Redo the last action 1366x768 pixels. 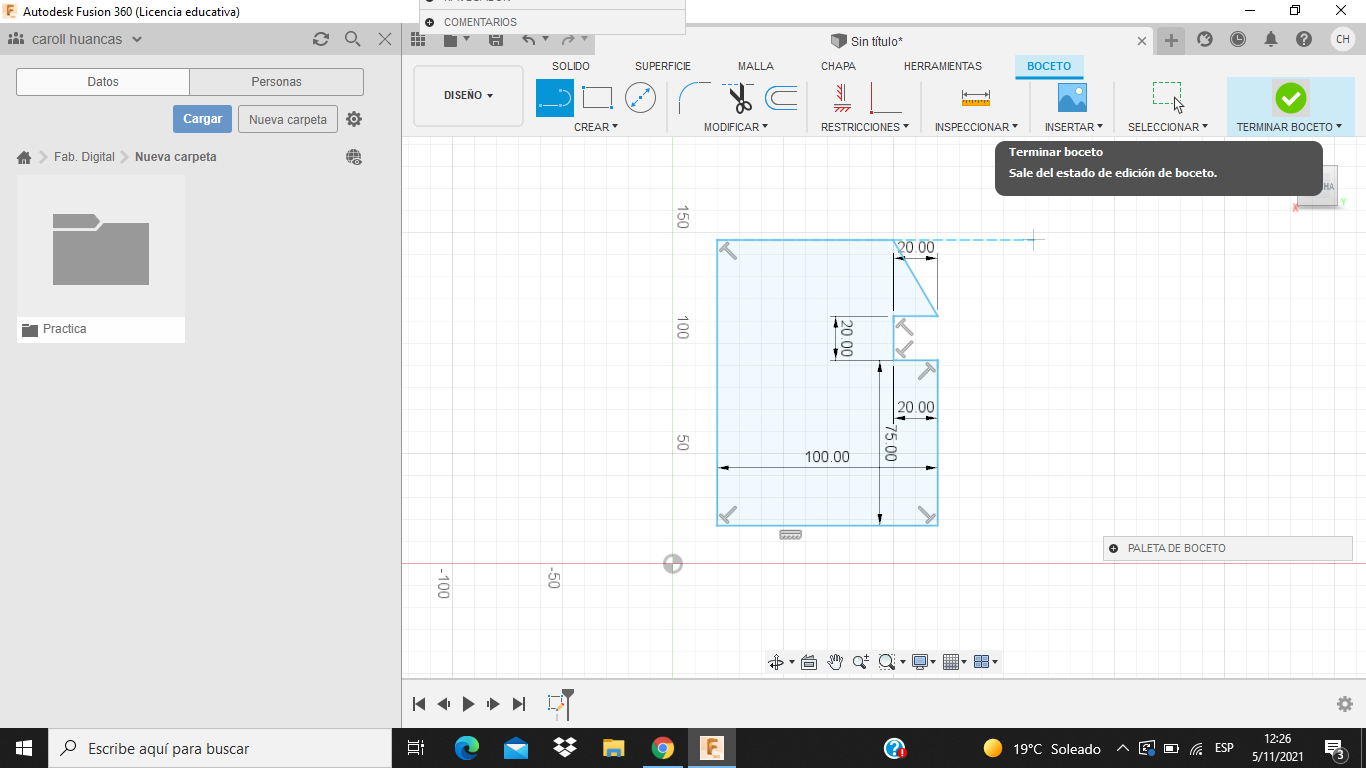568,40
